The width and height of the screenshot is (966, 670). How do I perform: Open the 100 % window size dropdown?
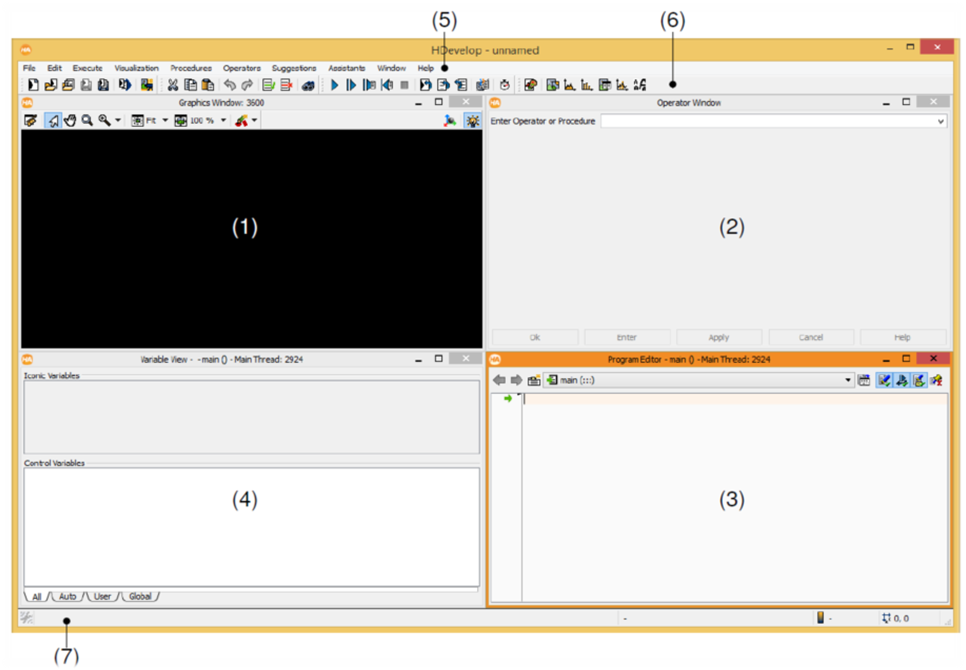click(223, 121)
